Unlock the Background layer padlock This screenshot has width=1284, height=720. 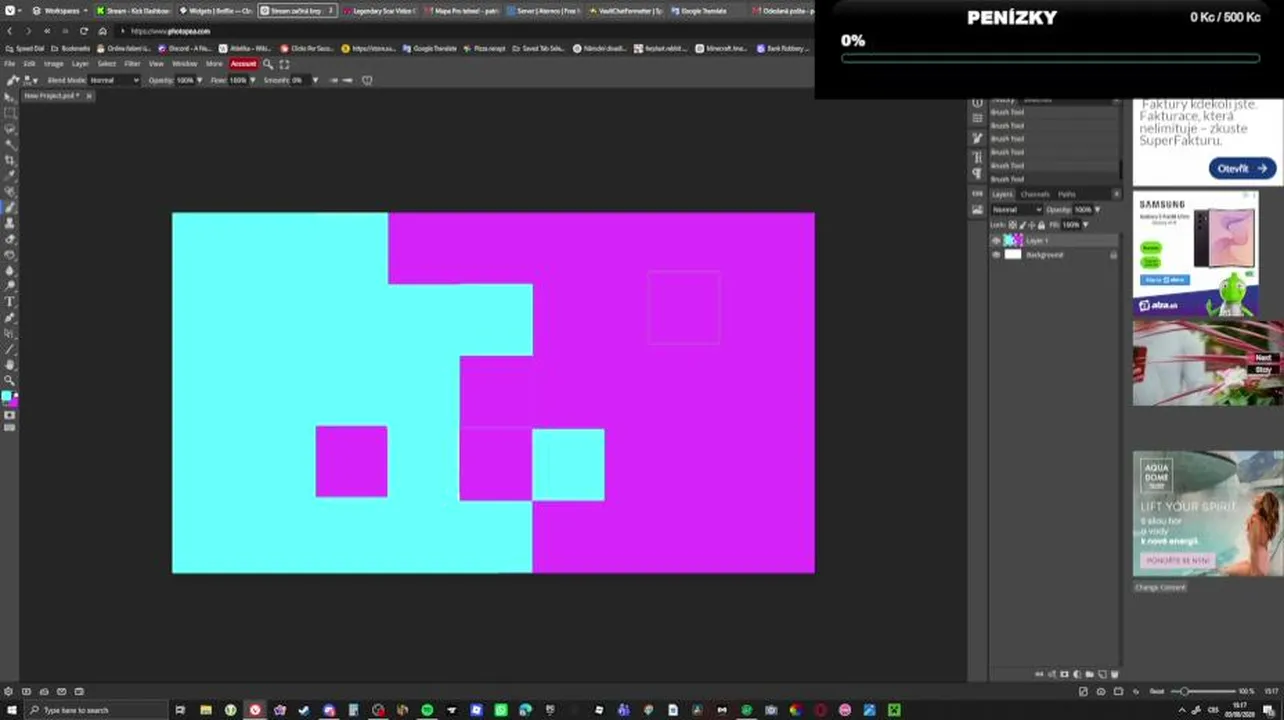1113,255
